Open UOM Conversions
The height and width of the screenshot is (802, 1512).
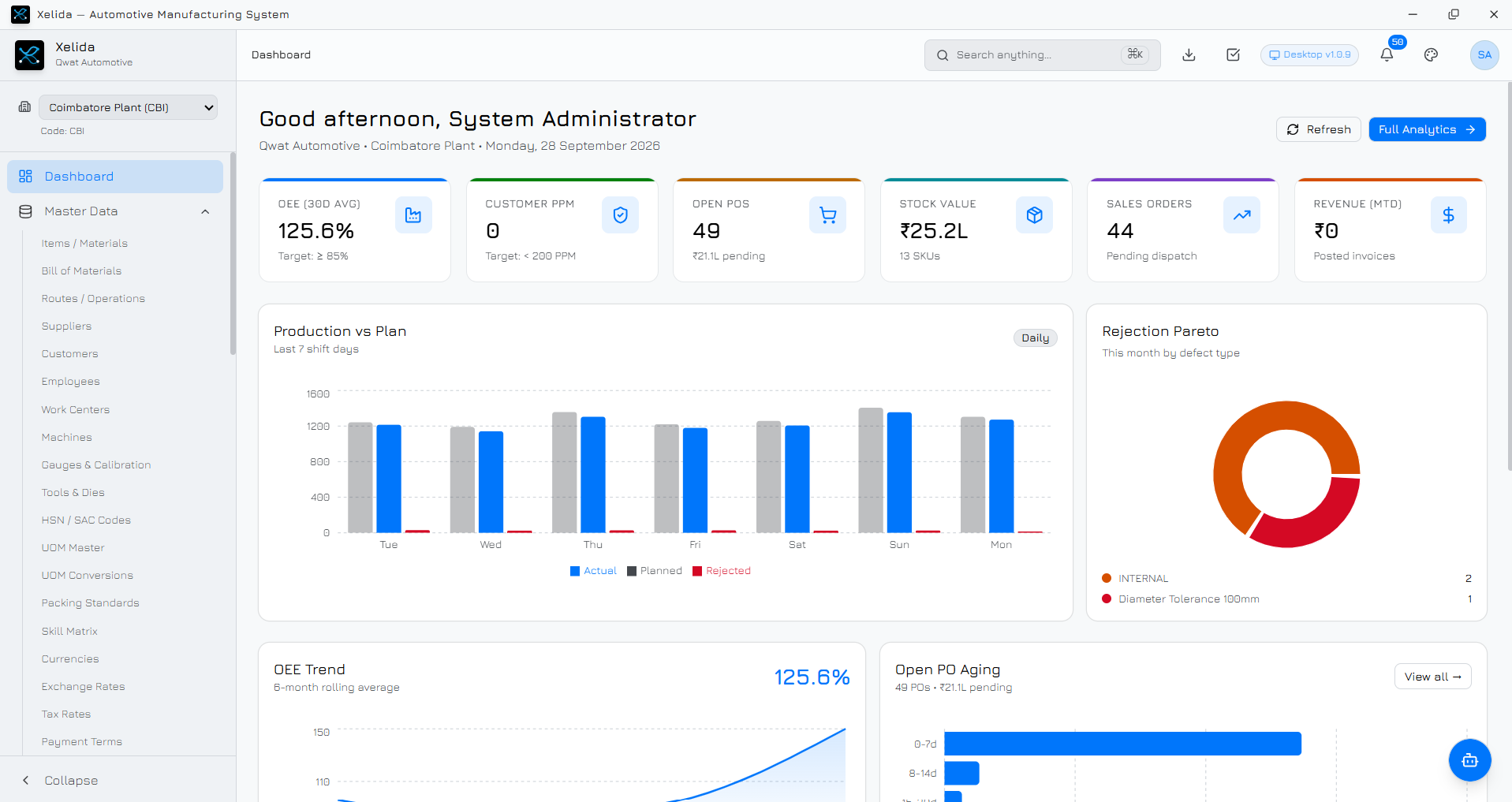(87, 576)
